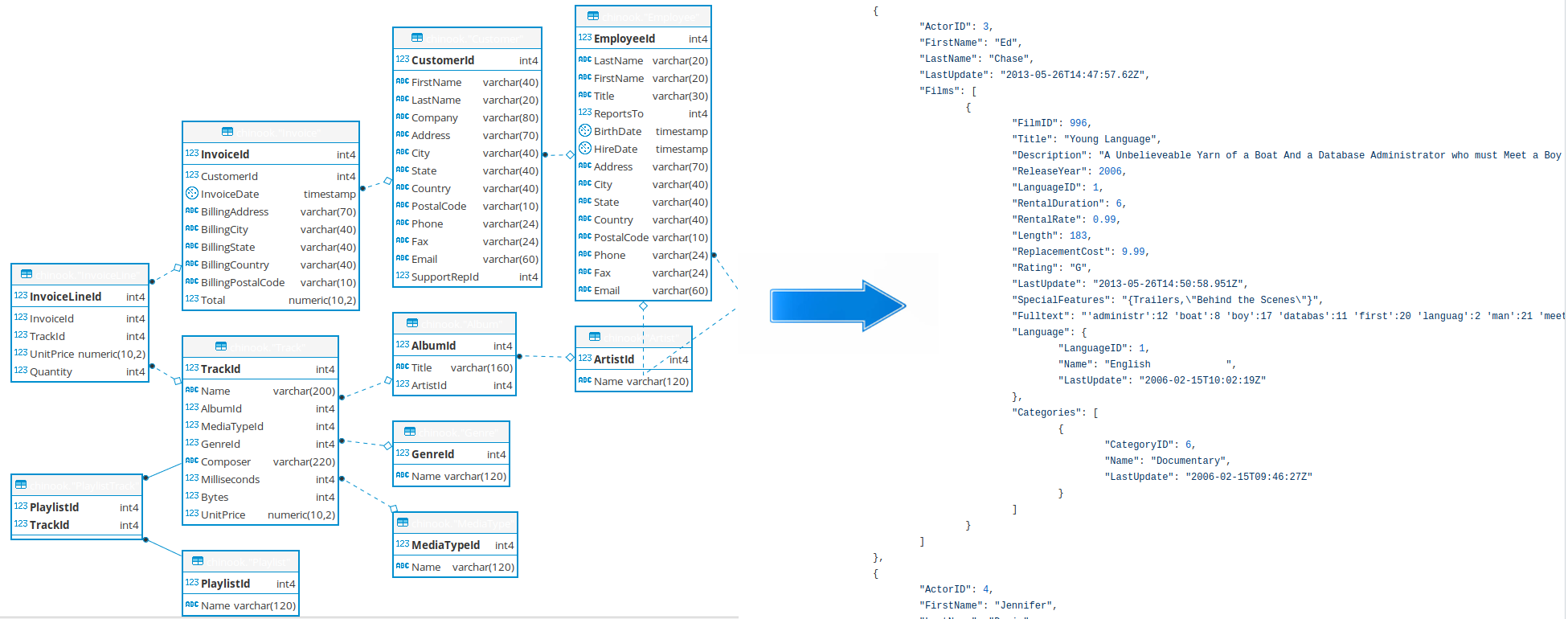The height and width of the screenshot is (619, 1568).
Task: Click the InvoiceLine table icon
Action: [27, 274]
